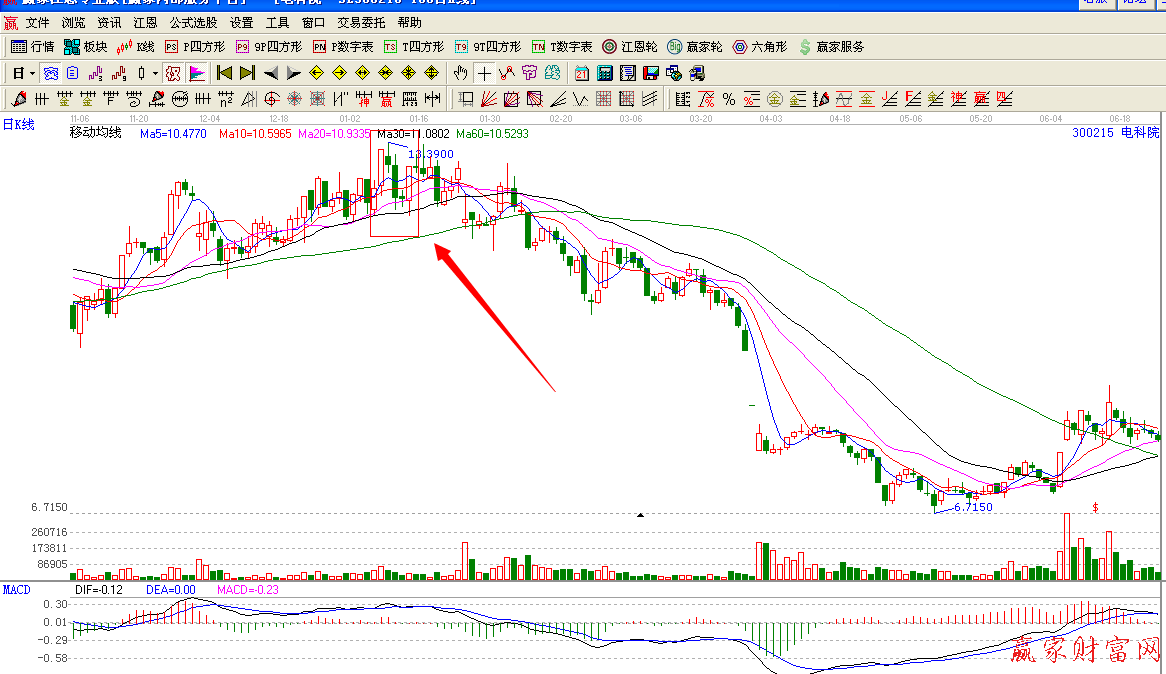The width and height of the screenshot is (1166, 674).
Task: Click the calendar date icon
Action: 582,73
